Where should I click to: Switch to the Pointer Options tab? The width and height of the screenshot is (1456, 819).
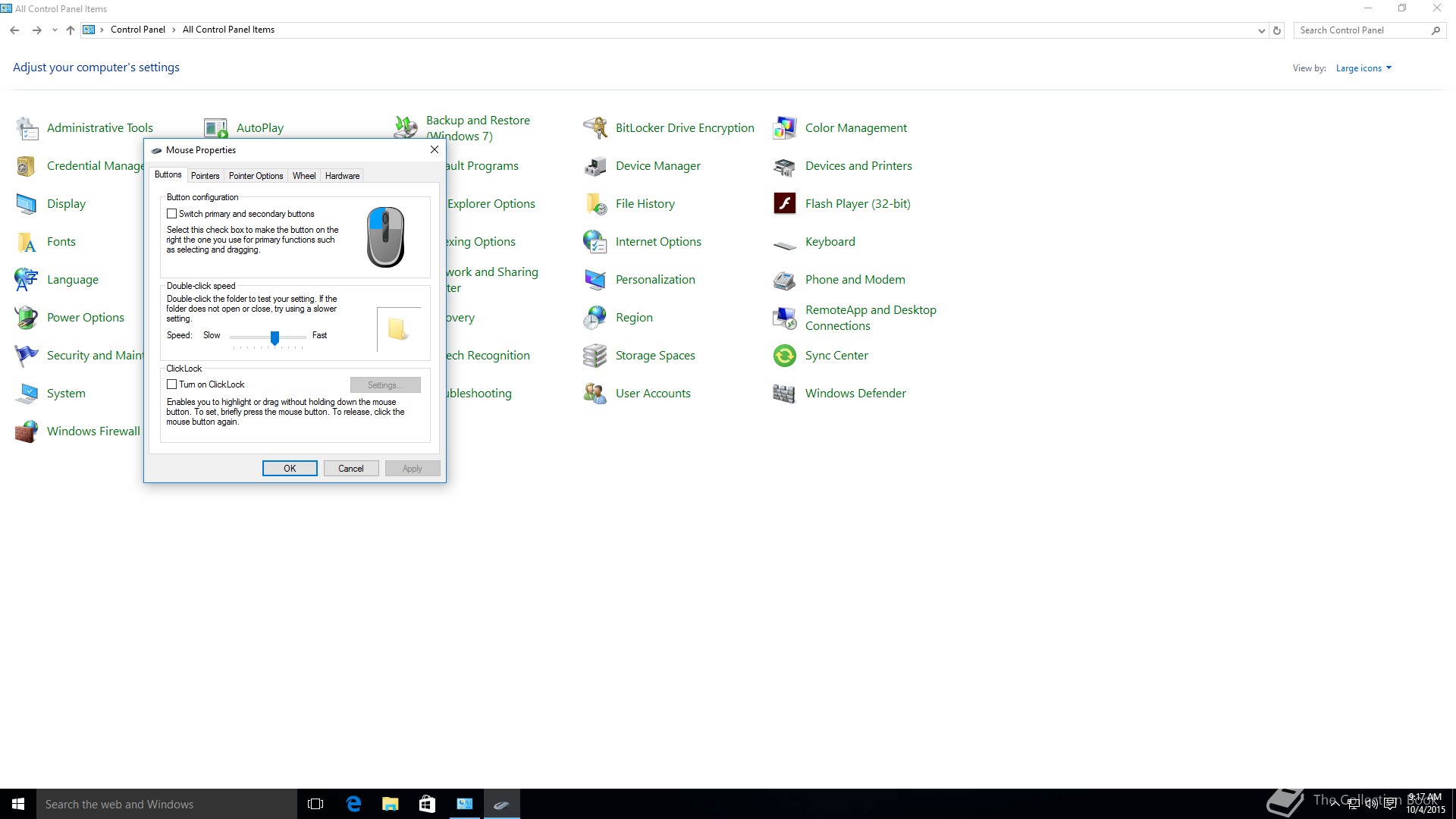coord(256,176)
